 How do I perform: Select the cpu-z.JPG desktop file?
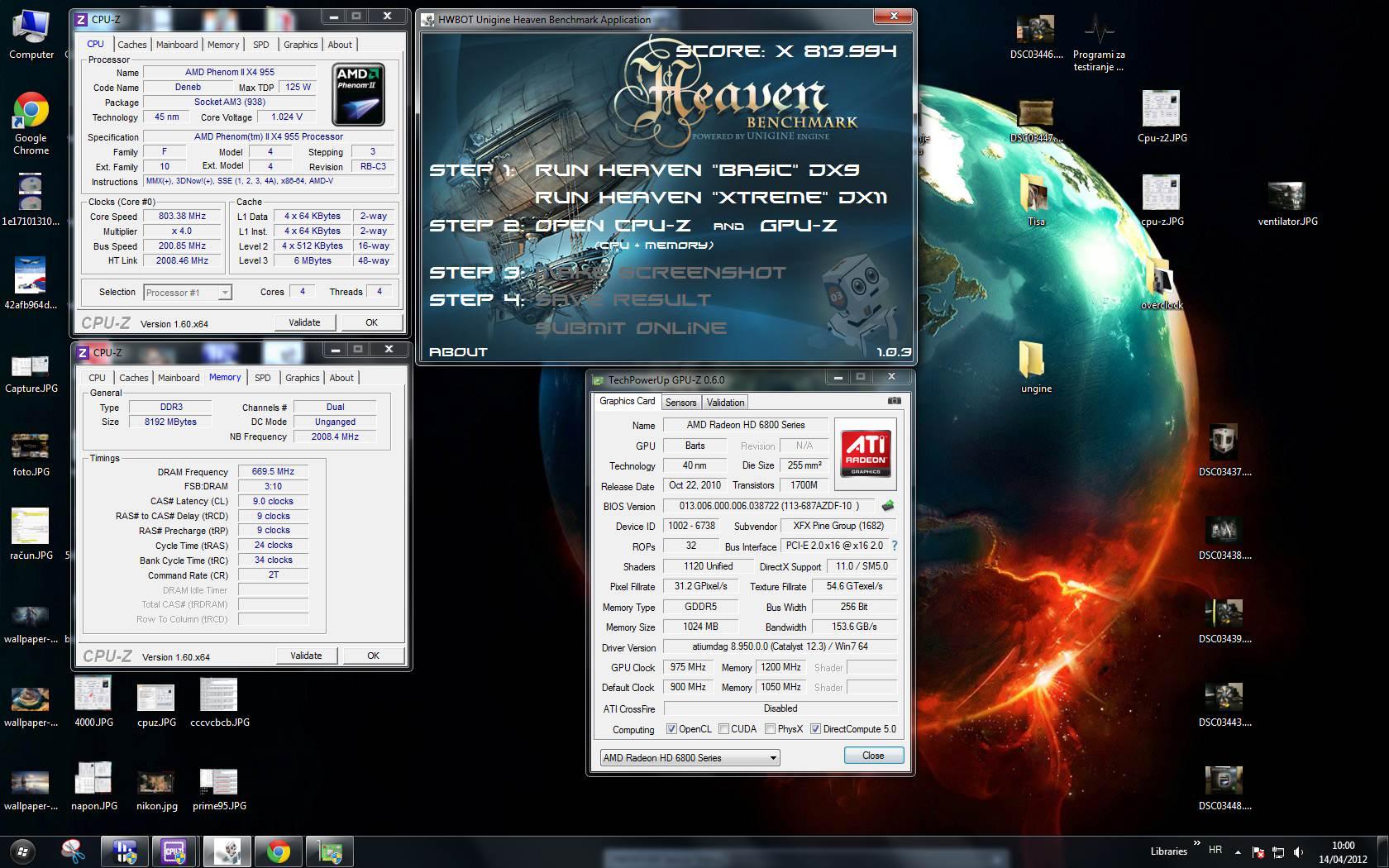click(1162, 200)
